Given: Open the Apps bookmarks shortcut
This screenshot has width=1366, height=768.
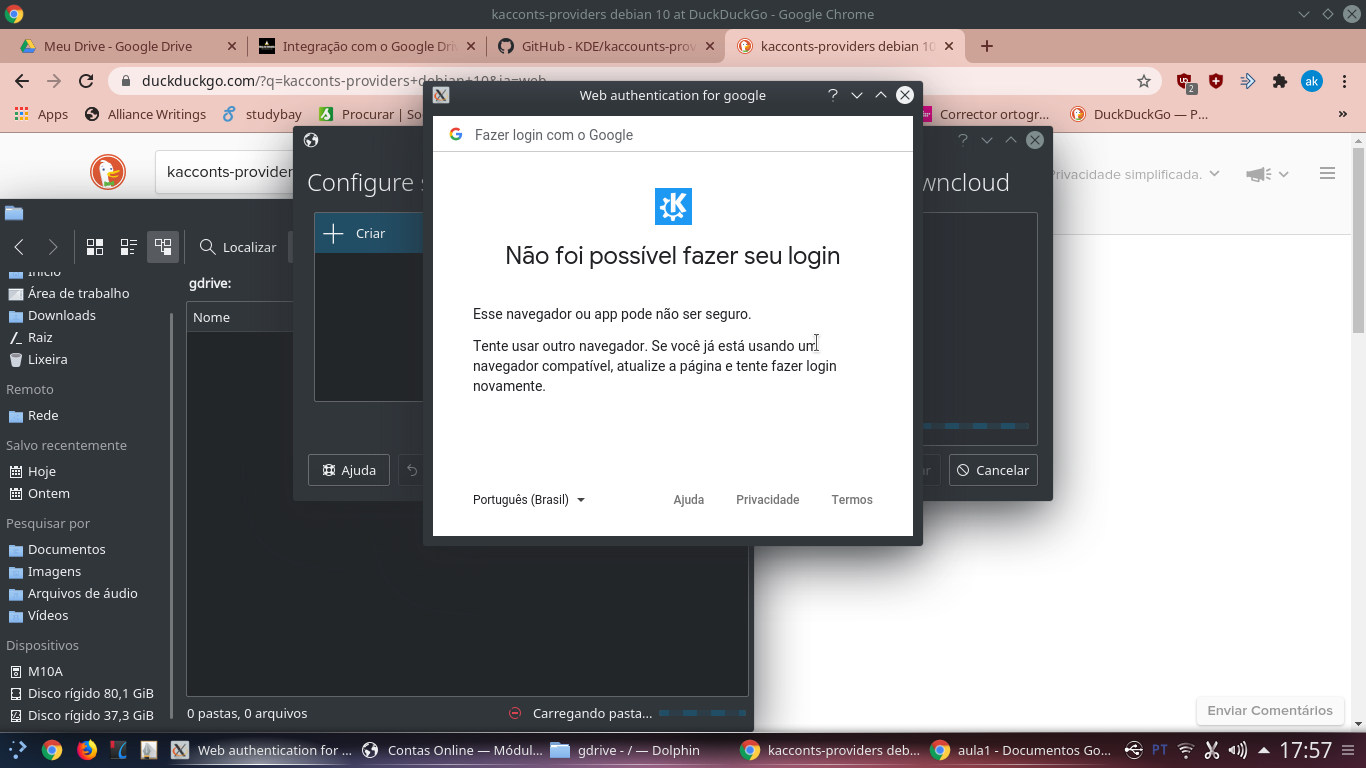Looking at the screenshot, I should pos(42,114).
